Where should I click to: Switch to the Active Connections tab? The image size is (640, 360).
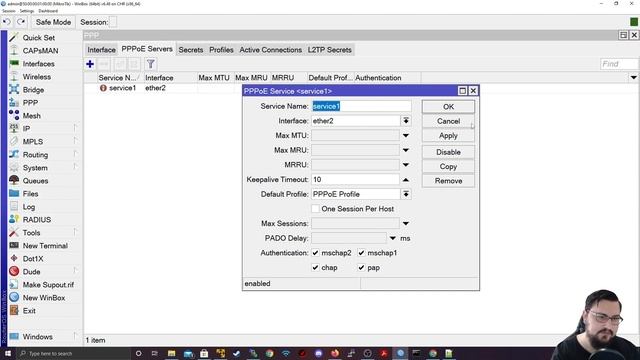271,50
